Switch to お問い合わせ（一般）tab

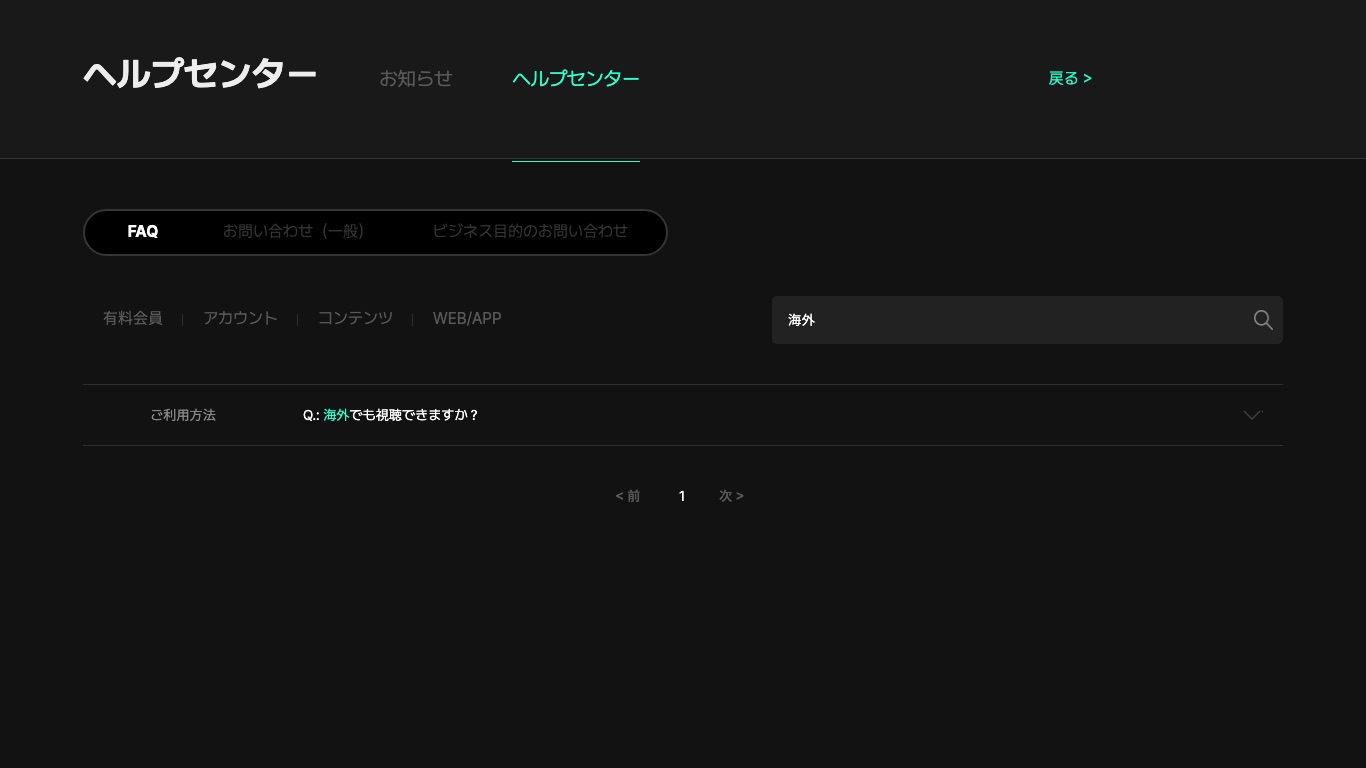coord(293,231)
